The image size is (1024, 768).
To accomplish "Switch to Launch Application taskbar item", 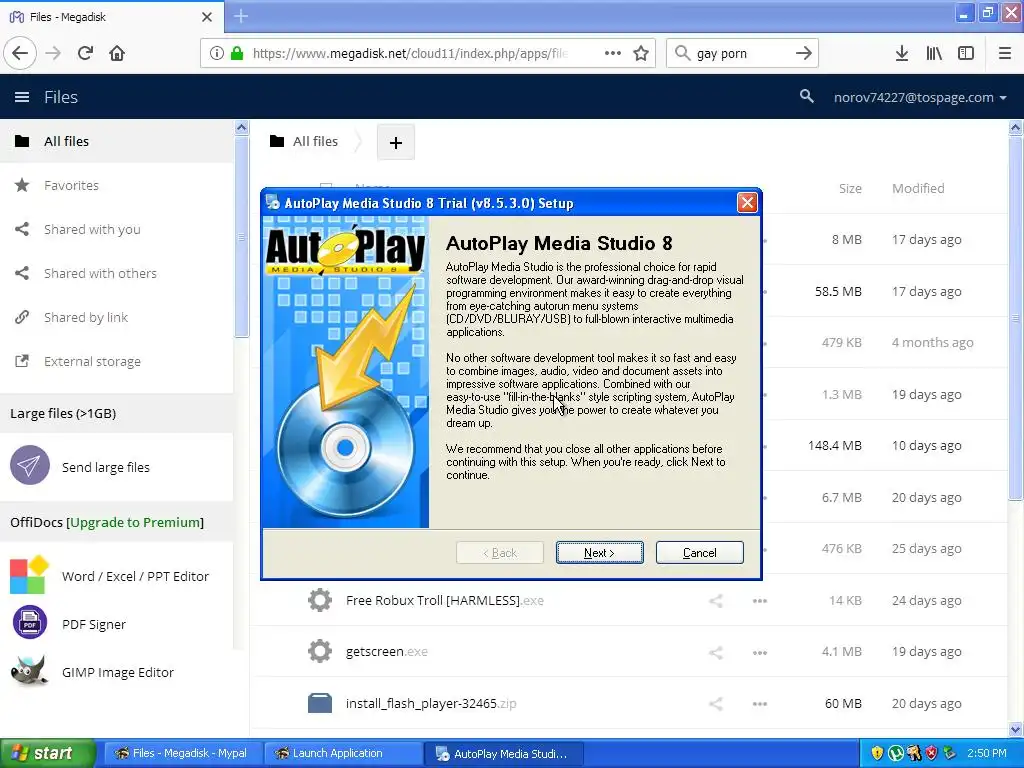I will 344,753.
